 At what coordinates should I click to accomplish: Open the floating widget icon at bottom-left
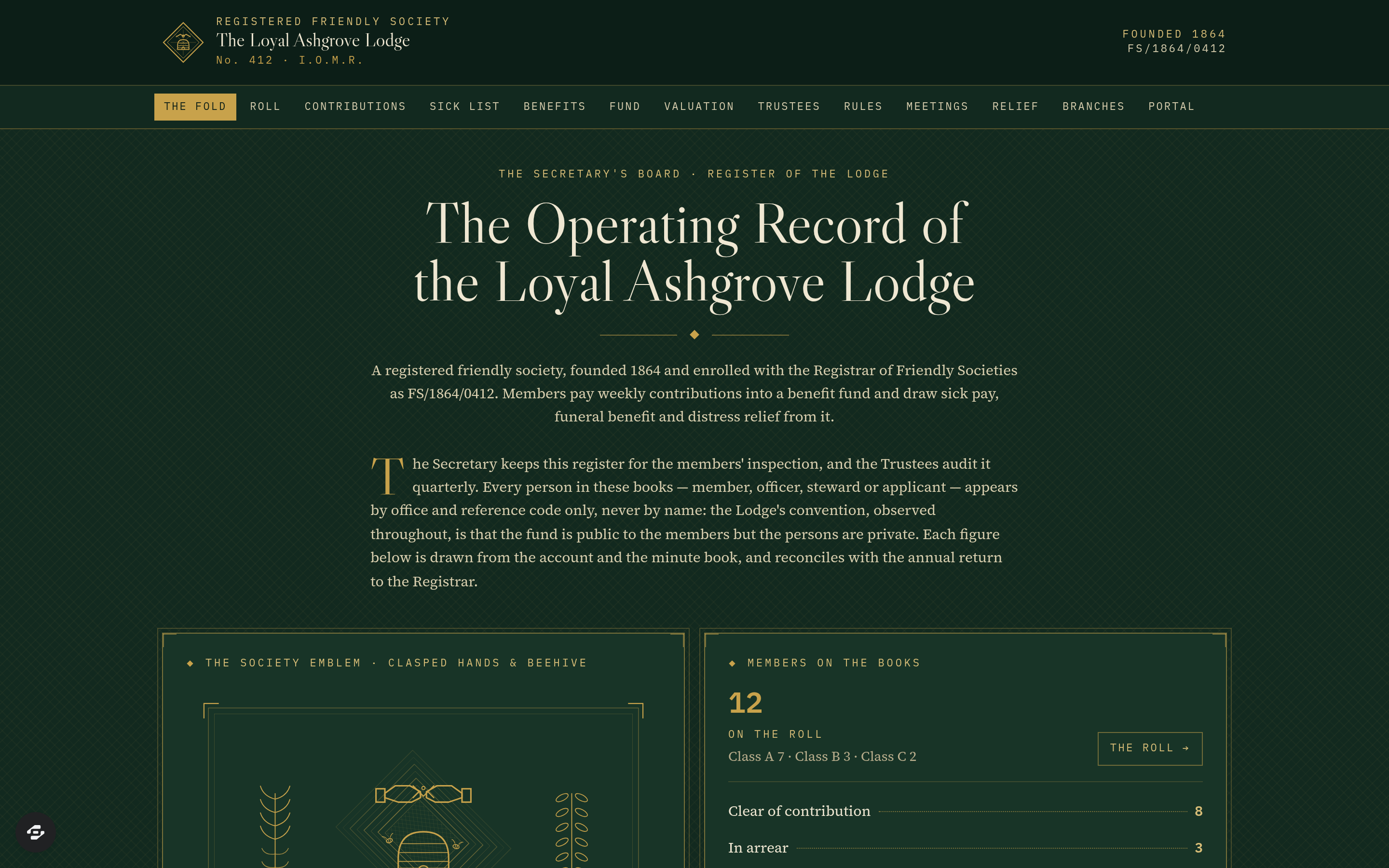coord(36,832)
